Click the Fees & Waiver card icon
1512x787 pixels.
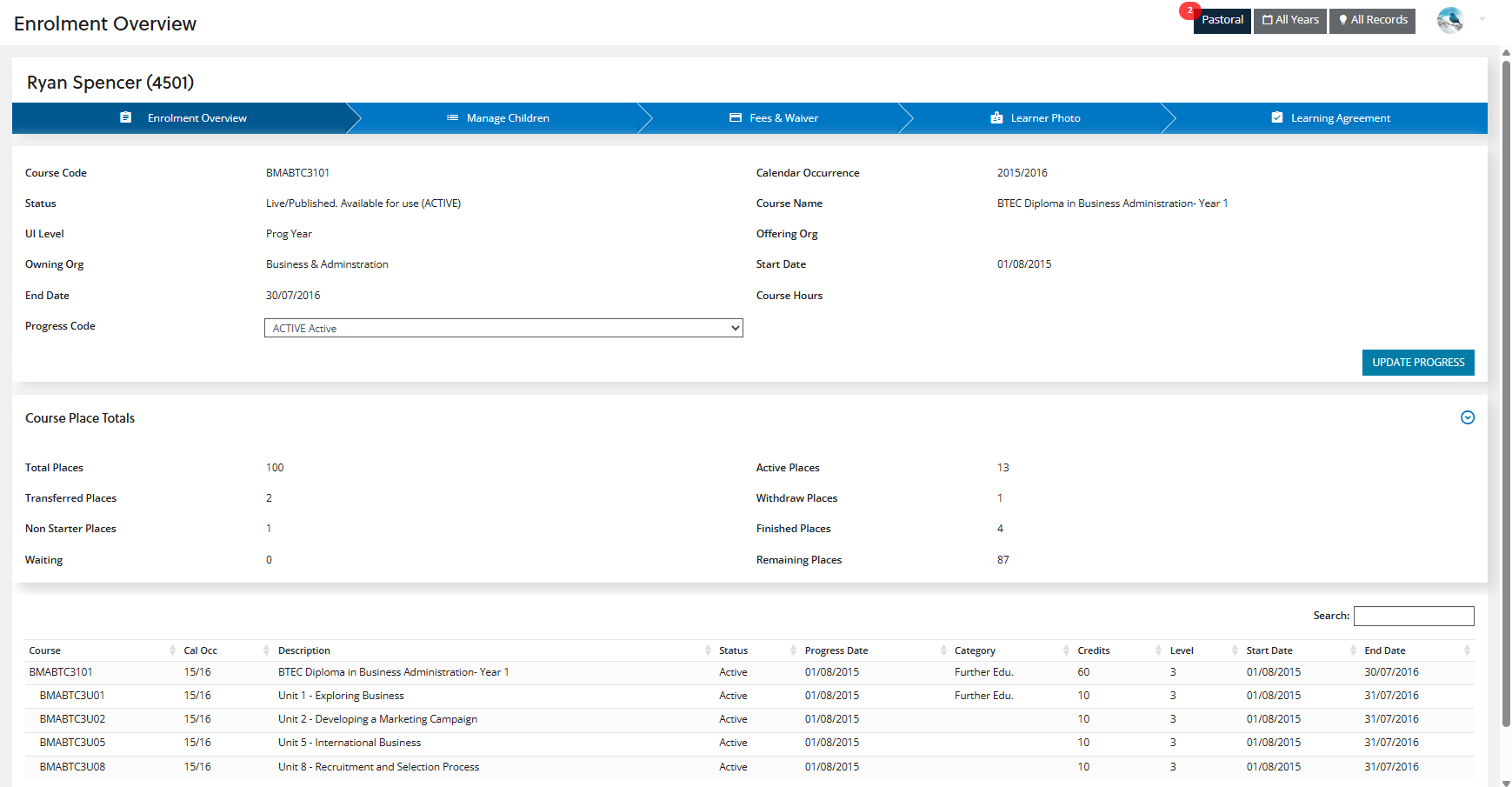click(x=736, y=117)
